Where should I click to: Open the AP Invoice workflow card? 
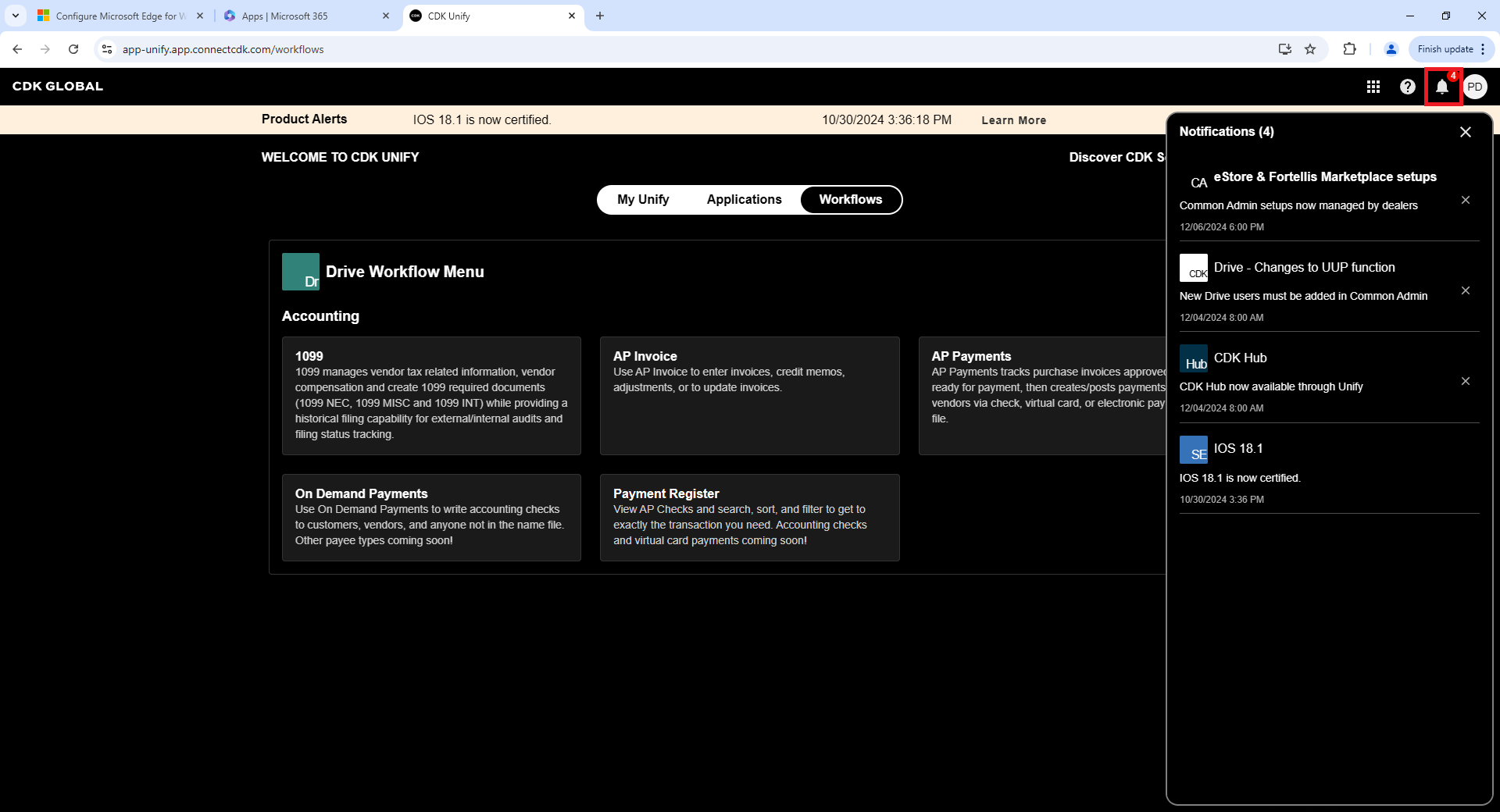click(749, 396)
